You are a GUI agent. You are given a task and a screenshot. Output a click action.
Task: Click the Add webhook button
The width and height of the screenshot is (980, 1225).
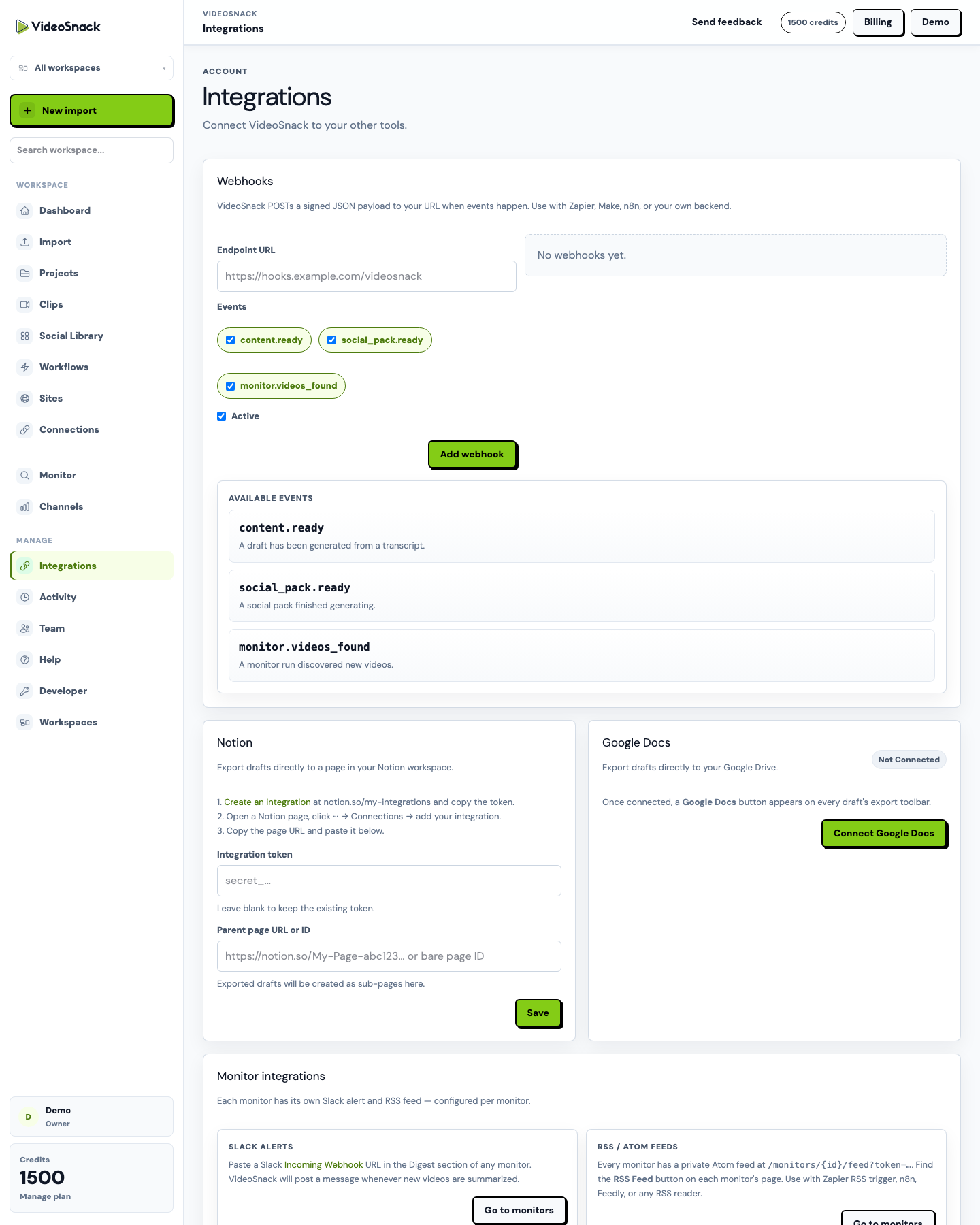click(472, 454)
